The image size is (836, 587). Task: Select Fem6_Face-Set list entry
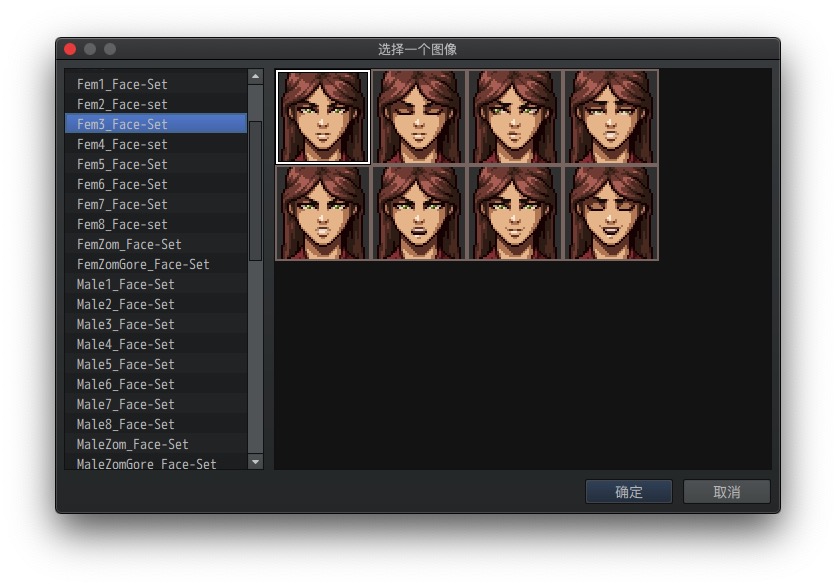[x=156, y=184]
